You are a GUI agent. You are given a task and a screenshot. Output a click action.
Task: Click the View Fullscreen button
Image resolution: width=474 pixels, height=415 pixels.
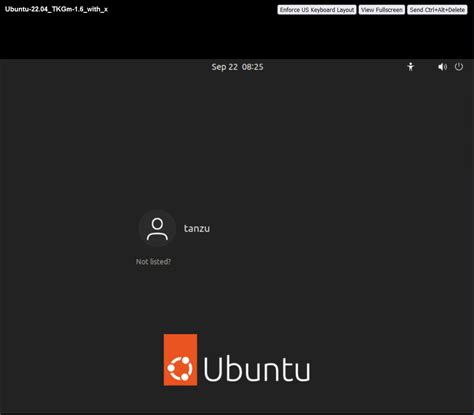click(382, 10)
